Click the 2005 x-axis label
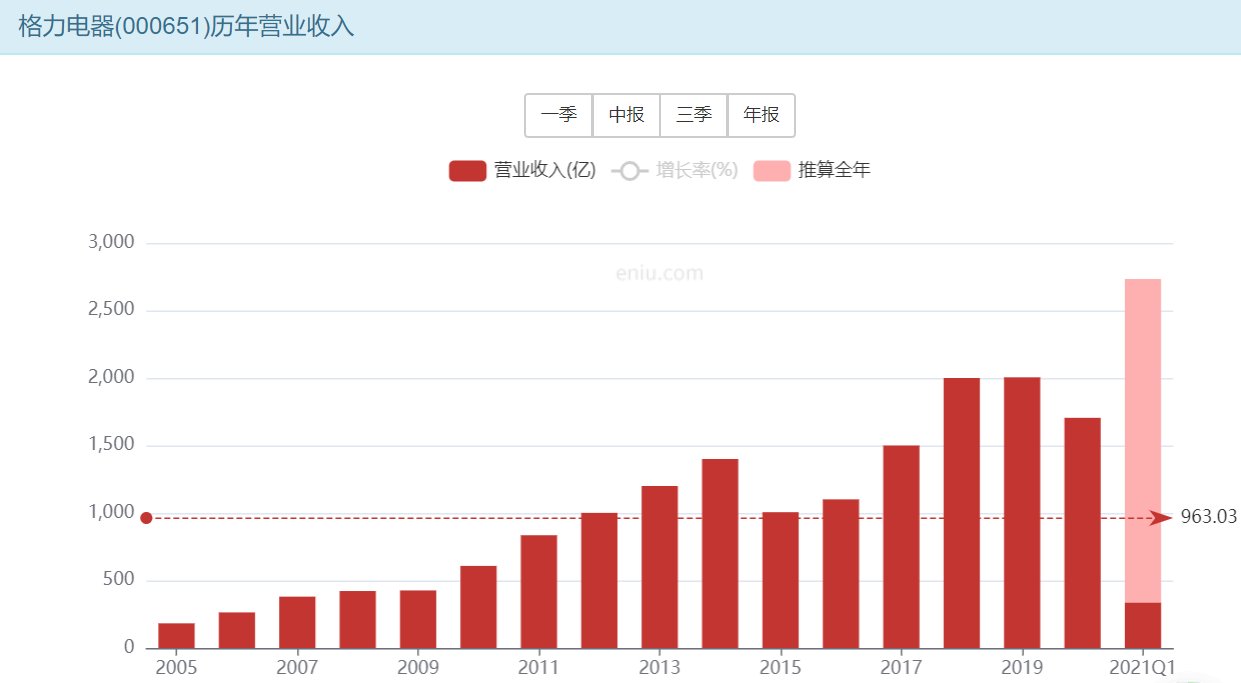Screen dimensions: 1241x683 176,667
